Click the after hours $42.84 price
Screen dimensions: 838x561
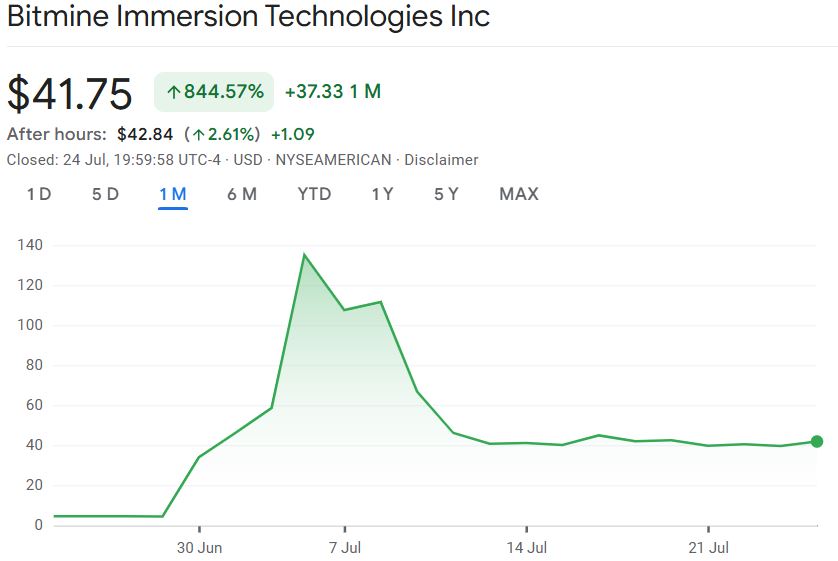pyautogui.click(x=145, y=134)
